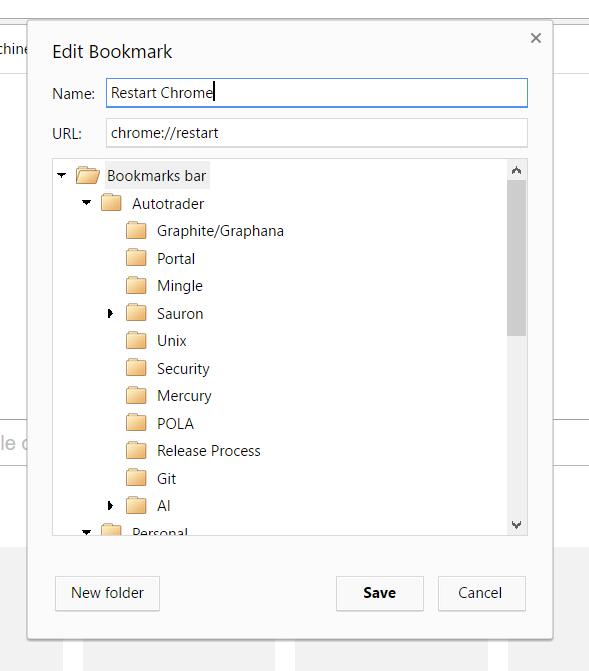Pick the Sauron folder label

click(180, 314)
